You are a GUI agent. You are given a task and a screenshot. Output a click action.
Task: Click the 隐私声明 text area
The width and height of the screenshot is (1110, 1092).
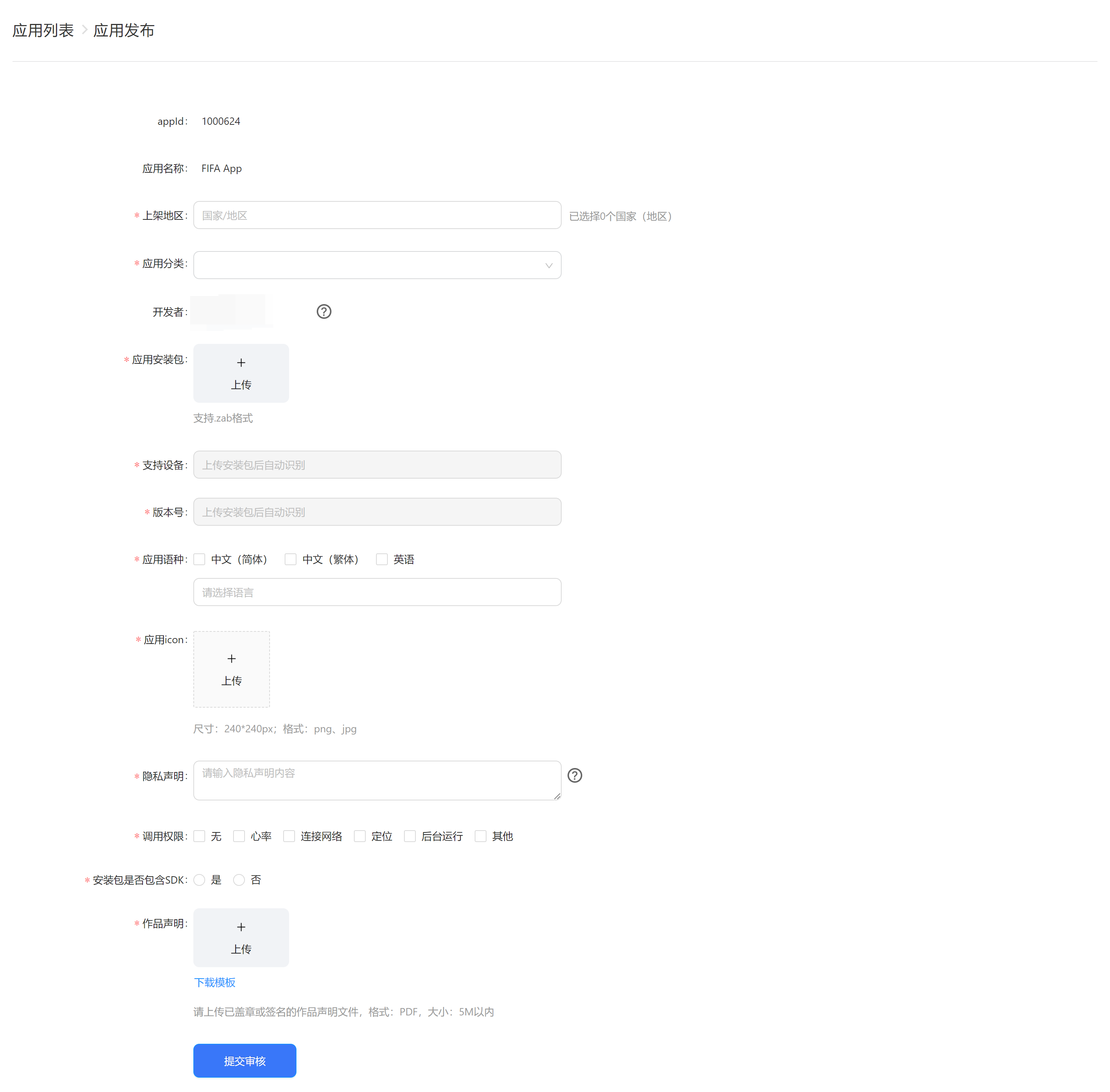pyautogui.click(x=376, y=781)
